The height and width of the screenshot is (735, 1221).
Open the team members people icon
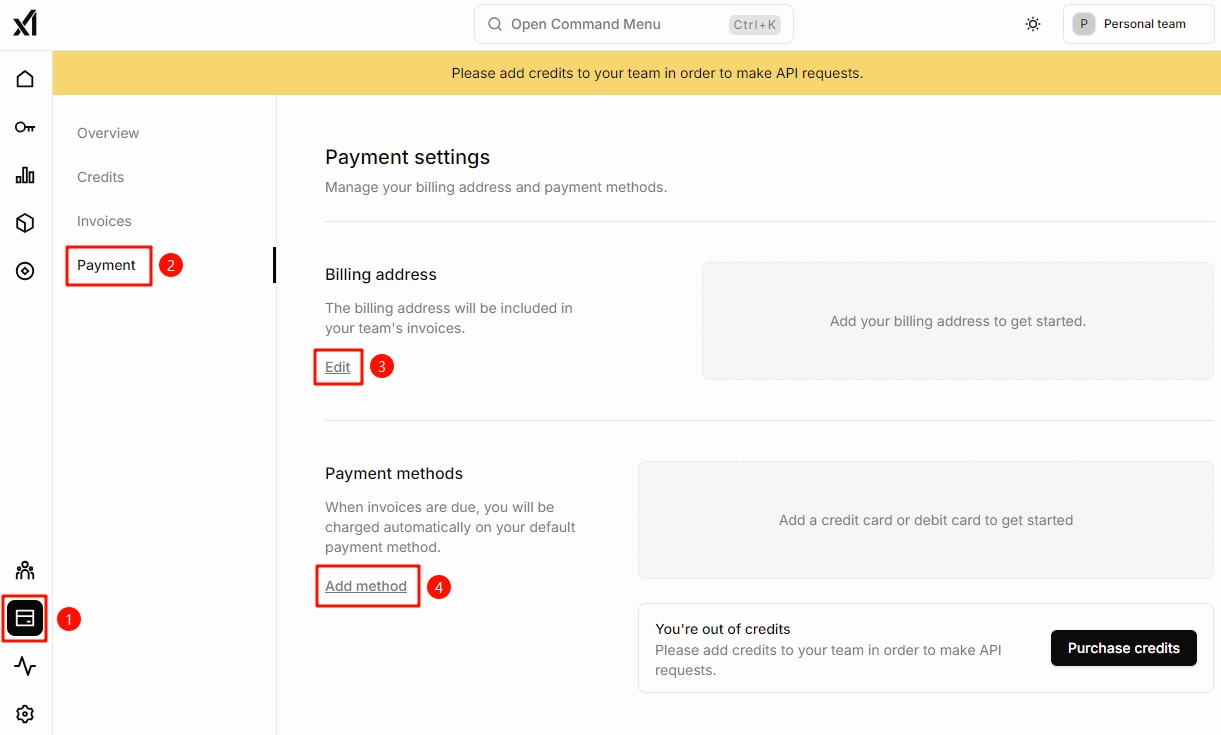[25, 570]
